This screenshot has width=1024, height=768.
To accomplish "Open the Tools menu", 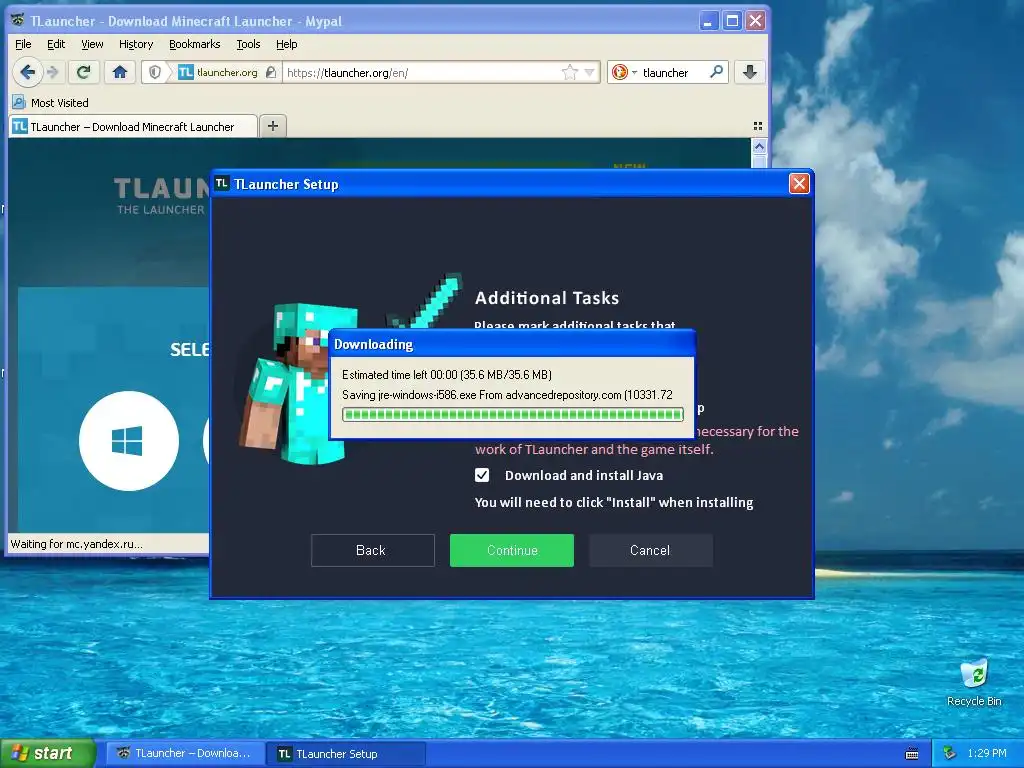I will click(248, 44).
